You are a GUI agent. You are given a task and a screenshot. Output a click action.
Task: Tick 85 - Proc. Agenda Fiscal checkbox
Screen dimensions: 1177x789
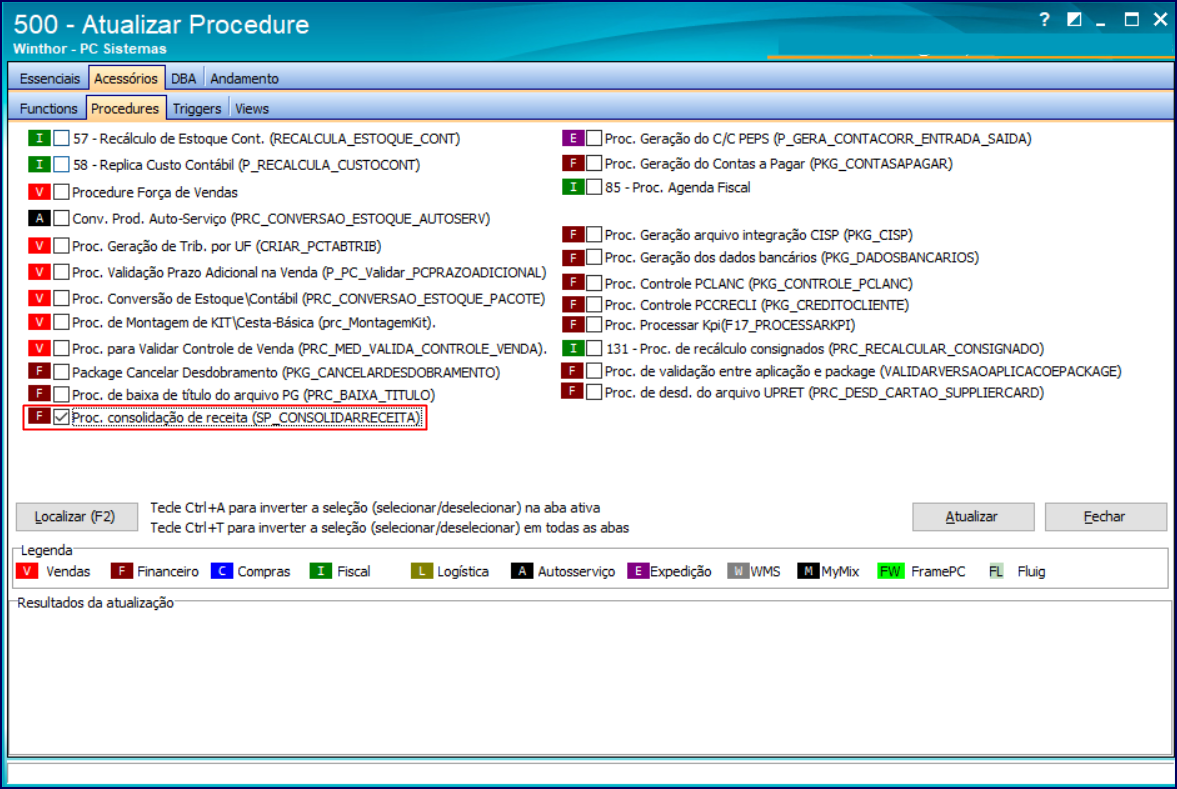(594, 187)
